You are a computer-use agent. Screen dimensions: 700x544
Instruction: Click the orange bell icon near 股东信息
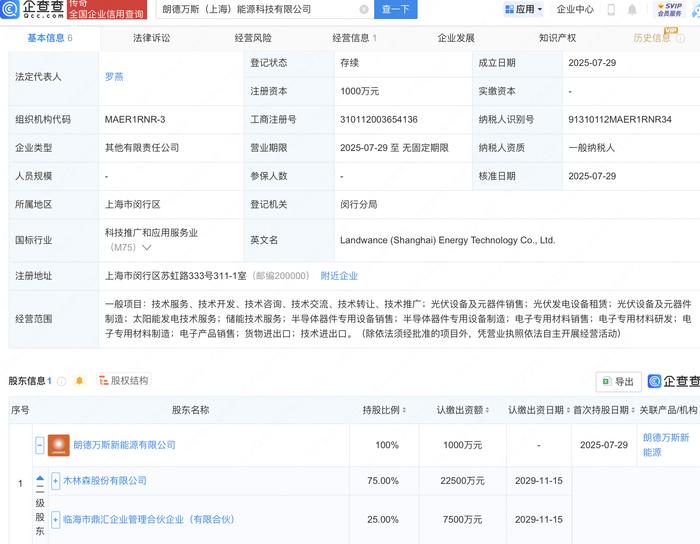coord(79,381)
